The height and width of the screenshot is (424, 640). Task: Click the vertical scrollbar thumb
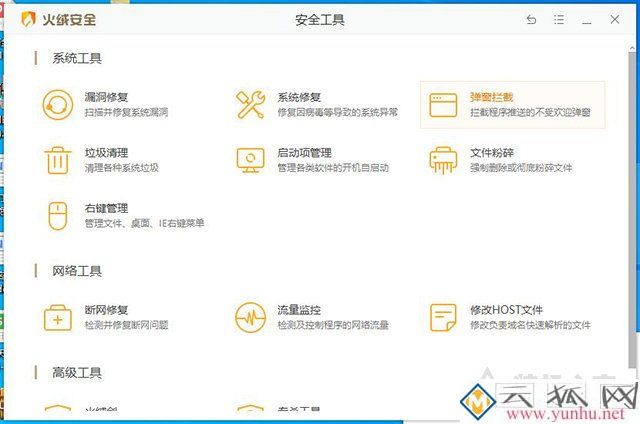pyautogui.click(x=632, y=210)
